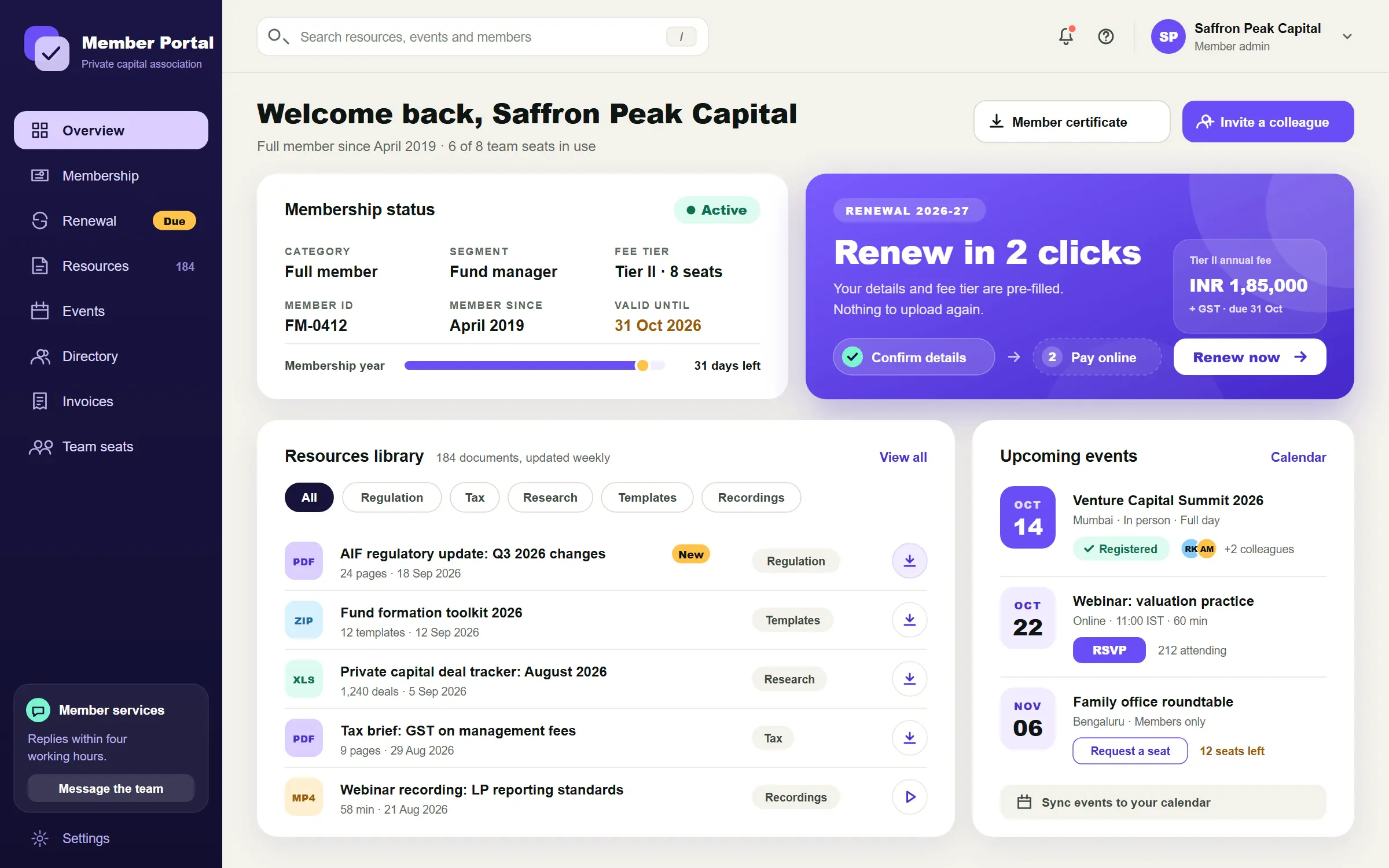The width and height of the screenshot is (1389, 868).
Task: Open the Membership sidebar section
Action: (111, 175)
